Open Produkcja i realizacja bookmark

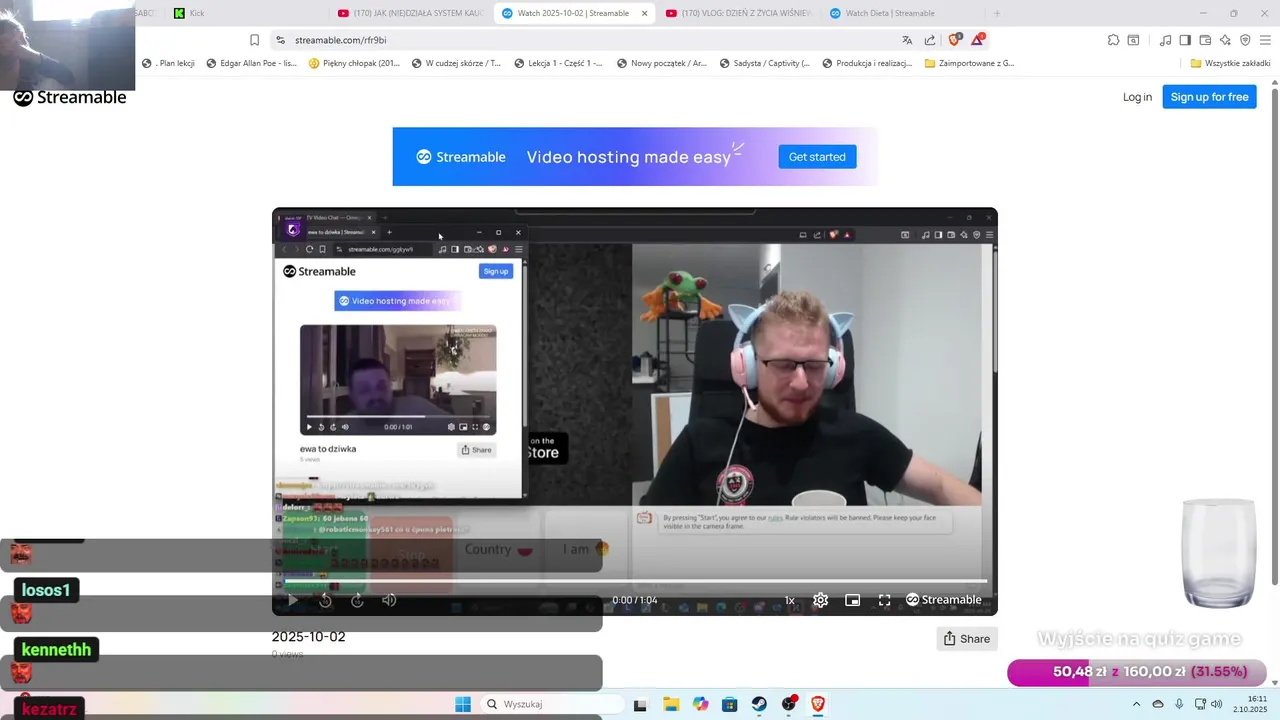pyautogui.click(x=867, y=63)
